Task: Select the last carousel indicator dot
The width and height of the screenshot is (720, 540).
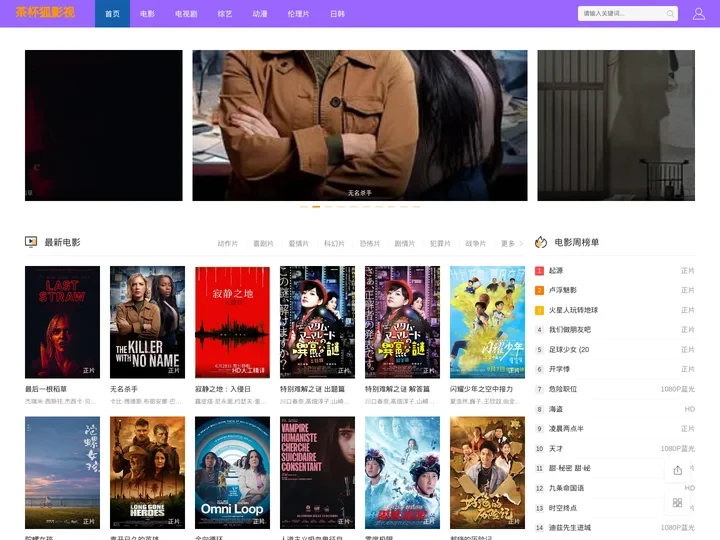Action: (x=416, y=207)
